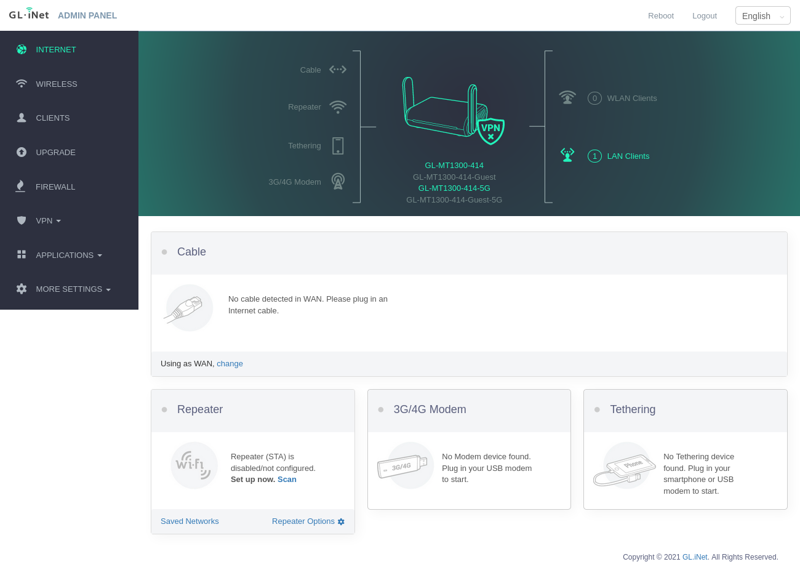Click the 'No Tethering device found' message
Image resolution: width=800 pixels, height=567 pixels.
698,474
